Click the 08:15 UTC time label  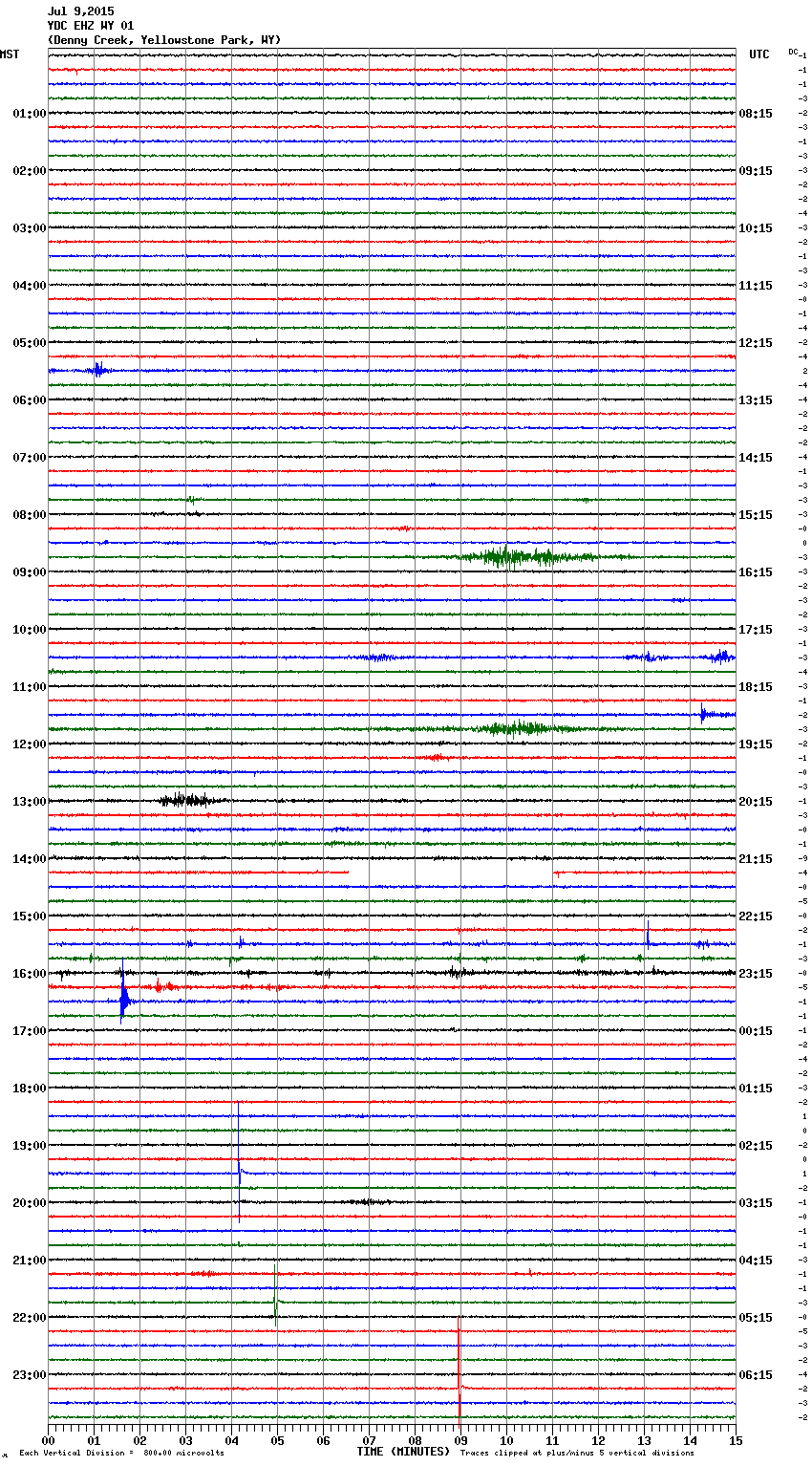[756, 114]
